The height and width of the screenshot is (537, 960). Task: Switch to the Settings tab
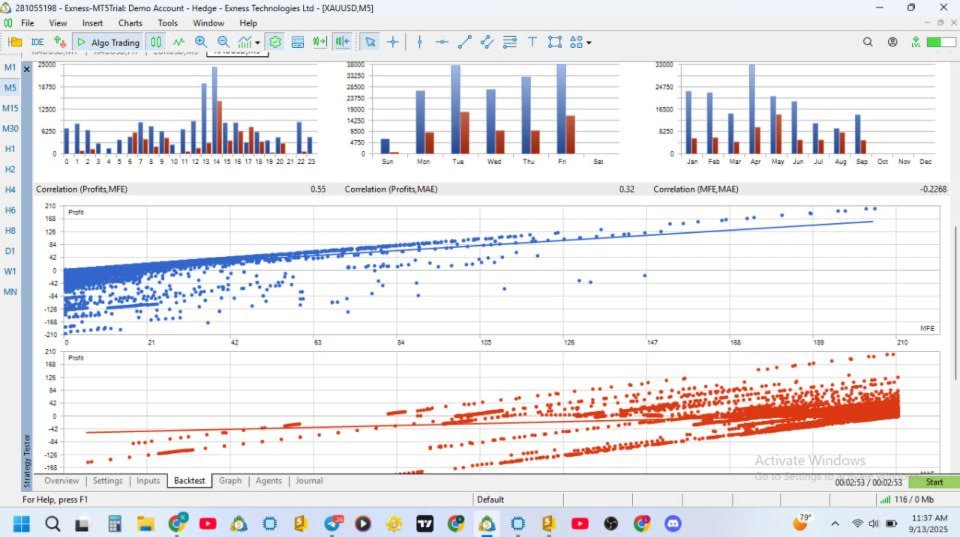pos(108,481)
